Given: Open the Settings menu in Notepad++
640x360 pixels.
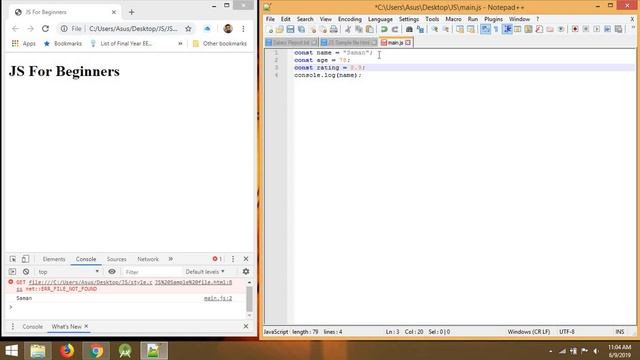Looking at the screenshot, I should click(x=409, y=19).
